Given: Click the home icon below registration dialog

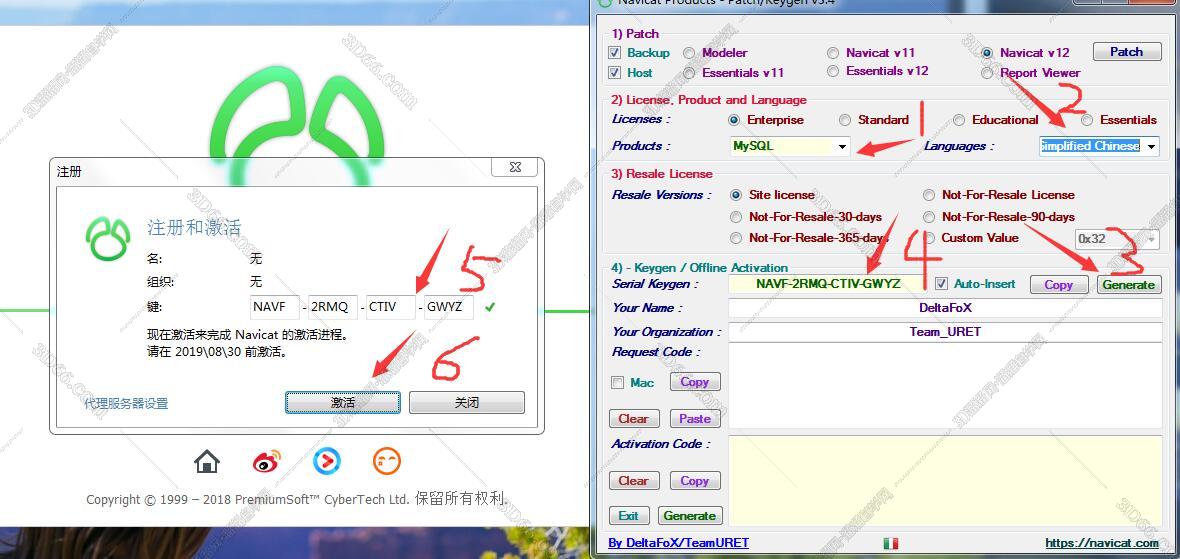Looking at the screenshot, I should 206,460.
